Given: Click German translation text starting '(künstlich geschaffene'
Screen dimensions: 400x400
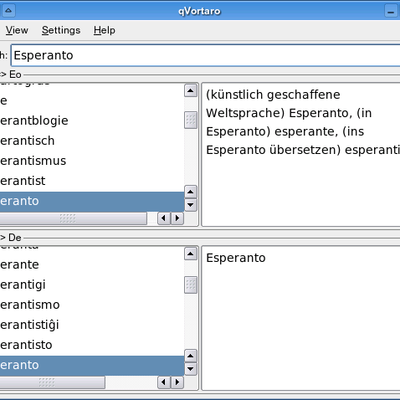Looking at the screenshot, I should click(303, 122).
